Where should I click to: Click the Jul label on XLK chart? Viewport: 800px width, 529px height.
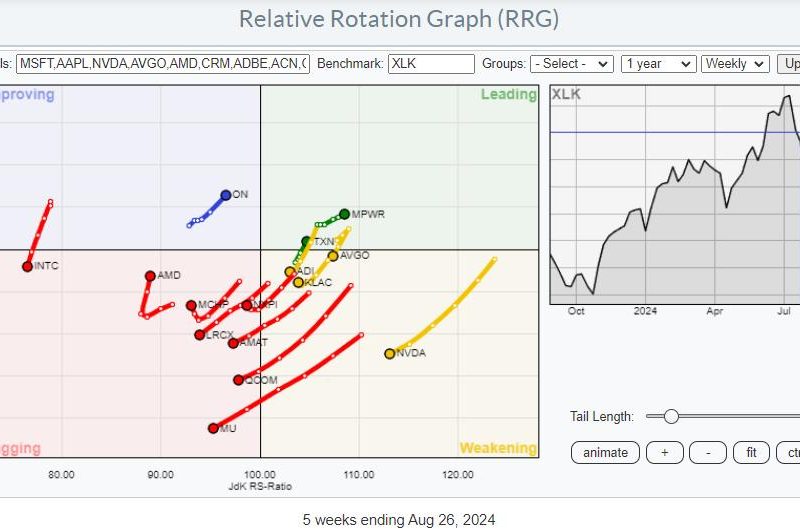coord(784,311)
